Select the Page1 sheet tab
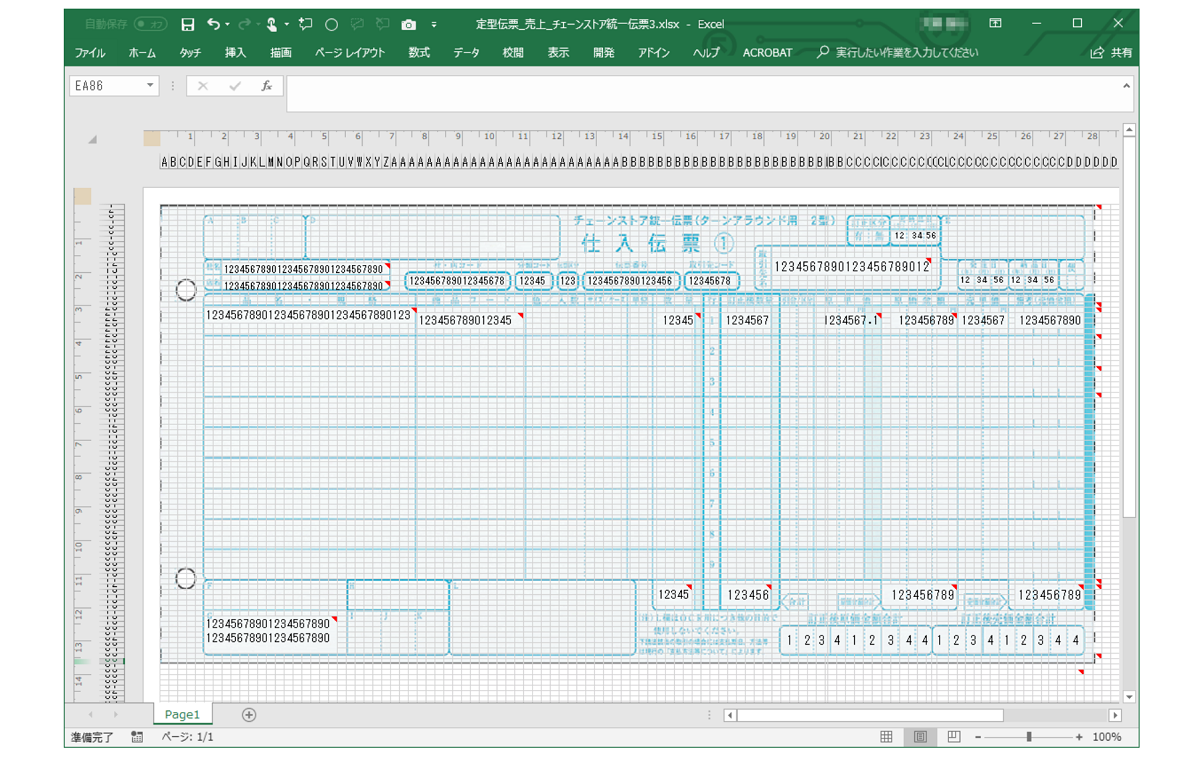This screenshot has width=1200, height=767. (x=183, y=715)
